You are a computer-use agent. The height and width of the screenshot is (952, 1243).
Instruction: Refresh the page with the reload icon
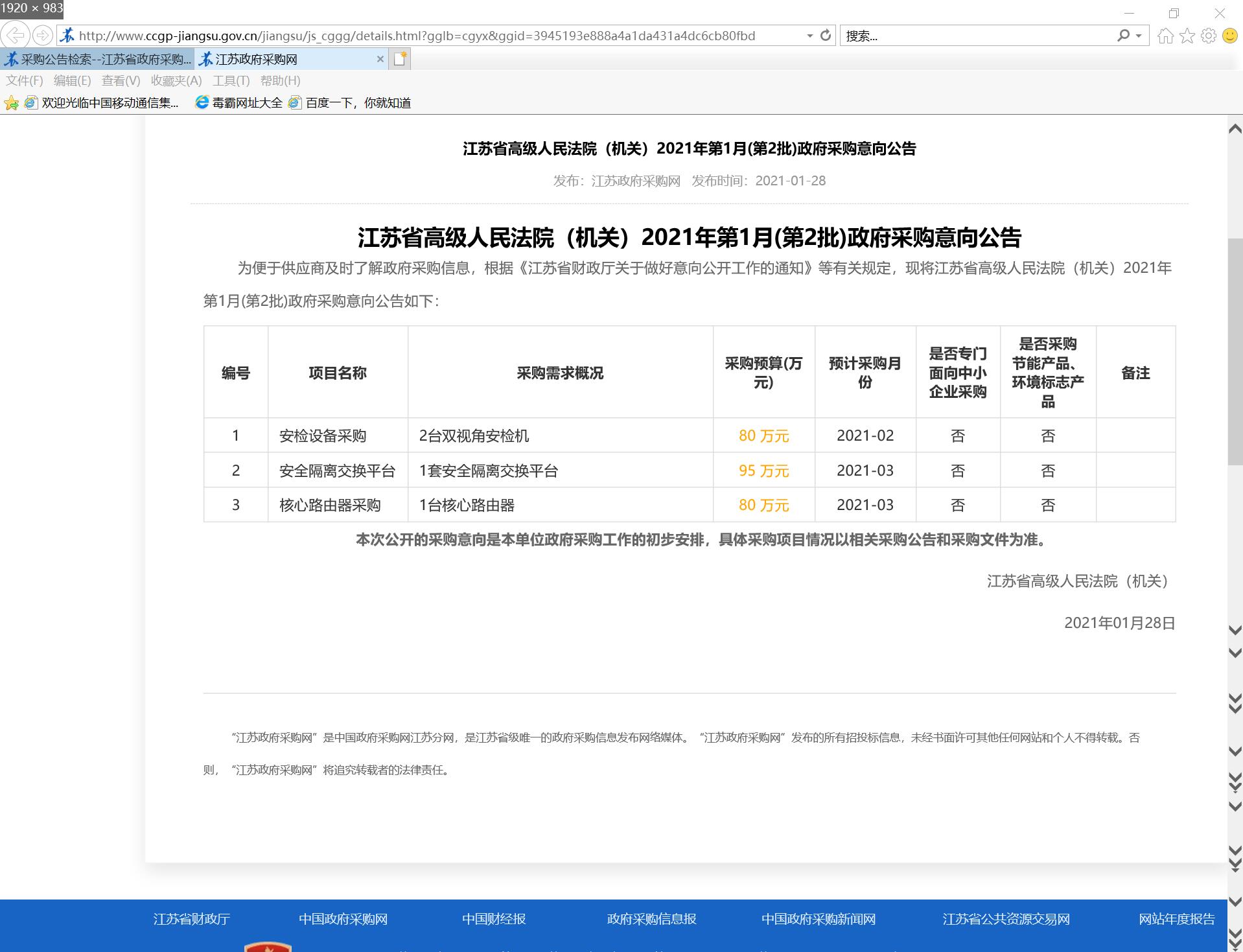[x=825, y=36]
